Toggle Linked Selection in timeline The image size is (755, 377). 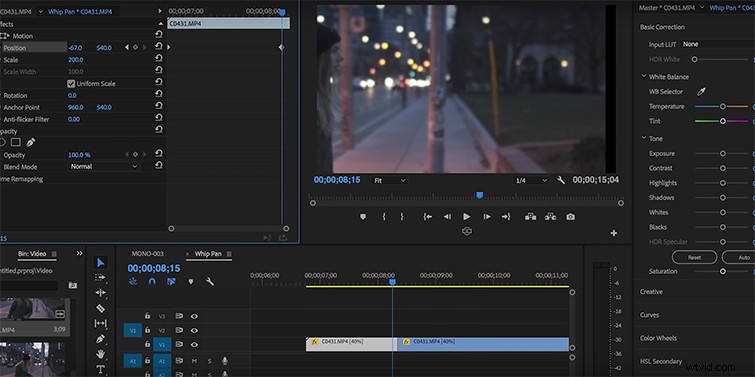pyautogui.click(x=171, y=282)
